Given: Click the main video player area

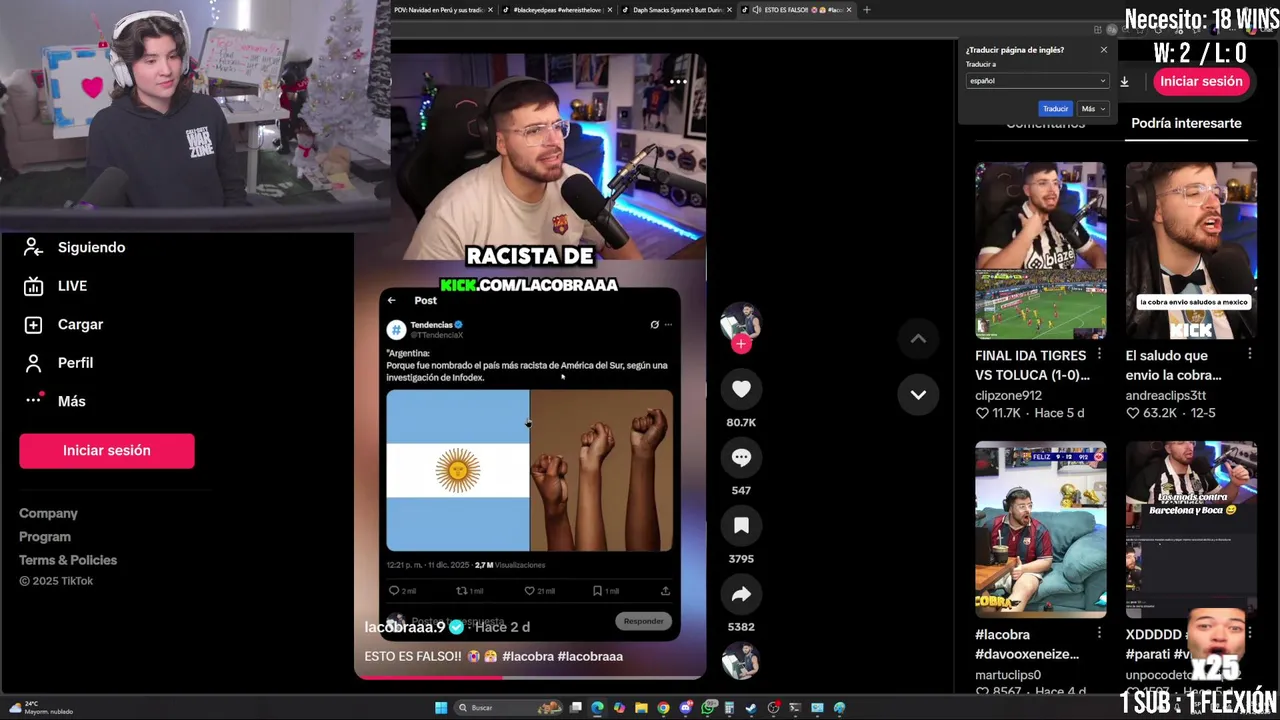Looking at the screenshot, I should click(530, 366).
